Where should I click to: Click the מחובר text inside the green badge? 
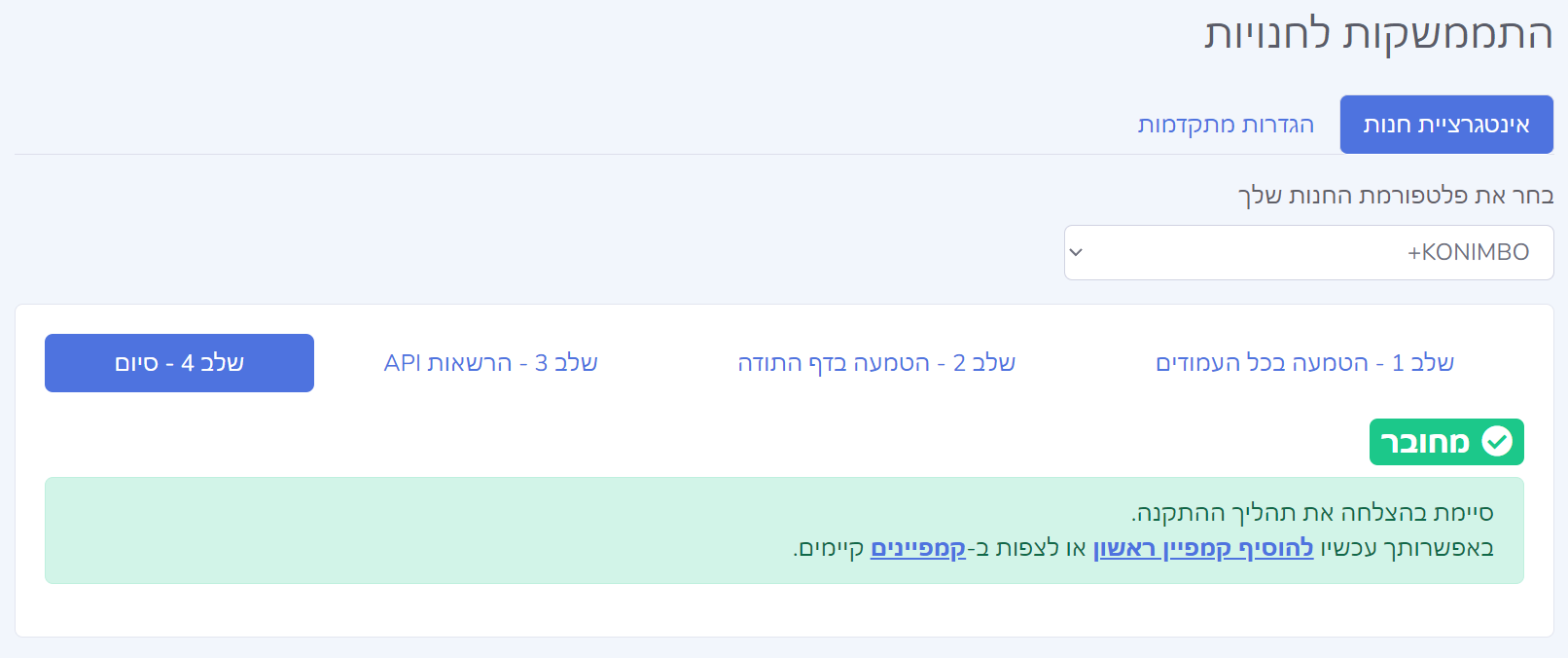(x=1425, y=442)
